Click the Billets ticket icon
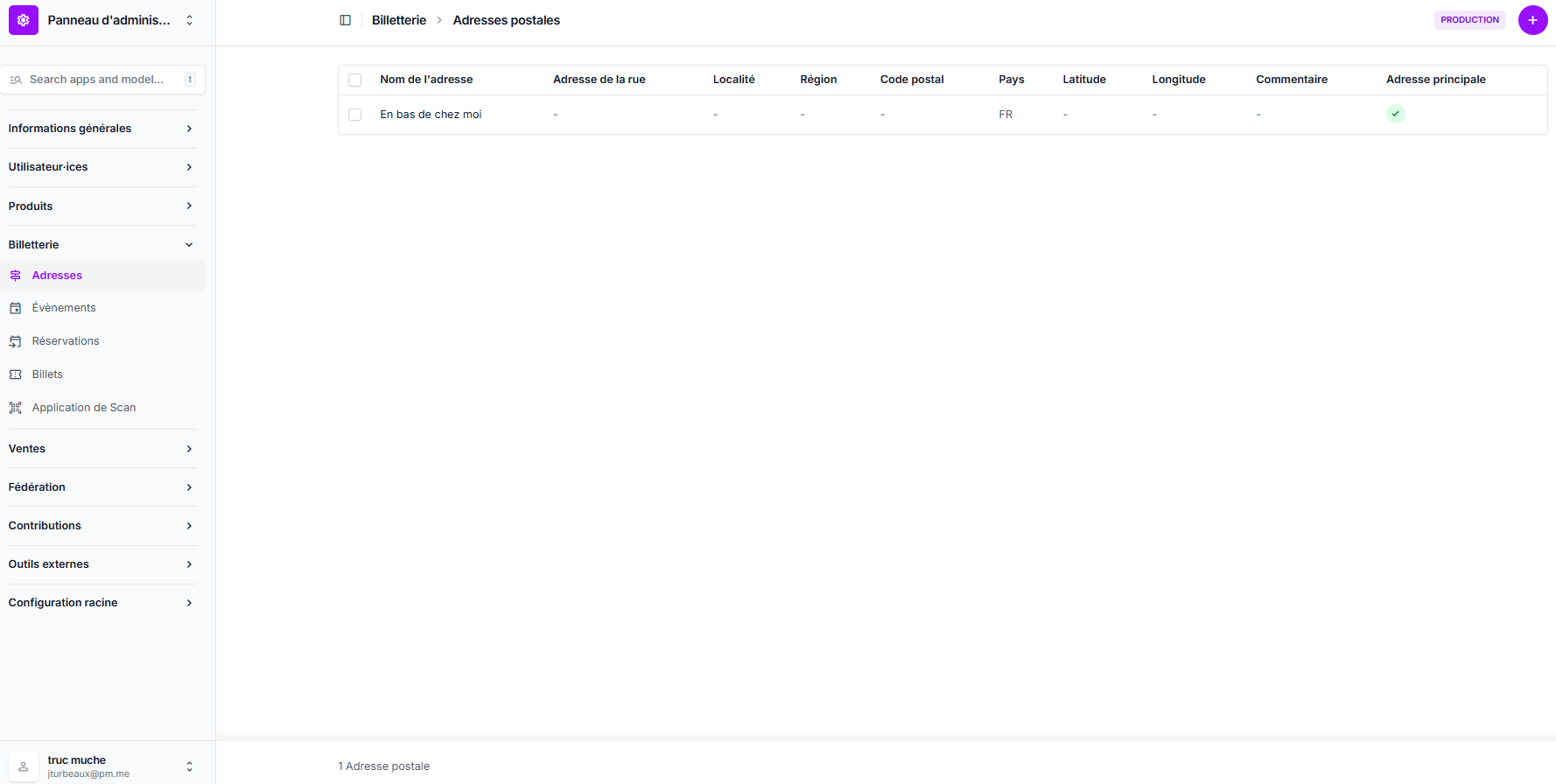1556x784 pixels. 16,374
